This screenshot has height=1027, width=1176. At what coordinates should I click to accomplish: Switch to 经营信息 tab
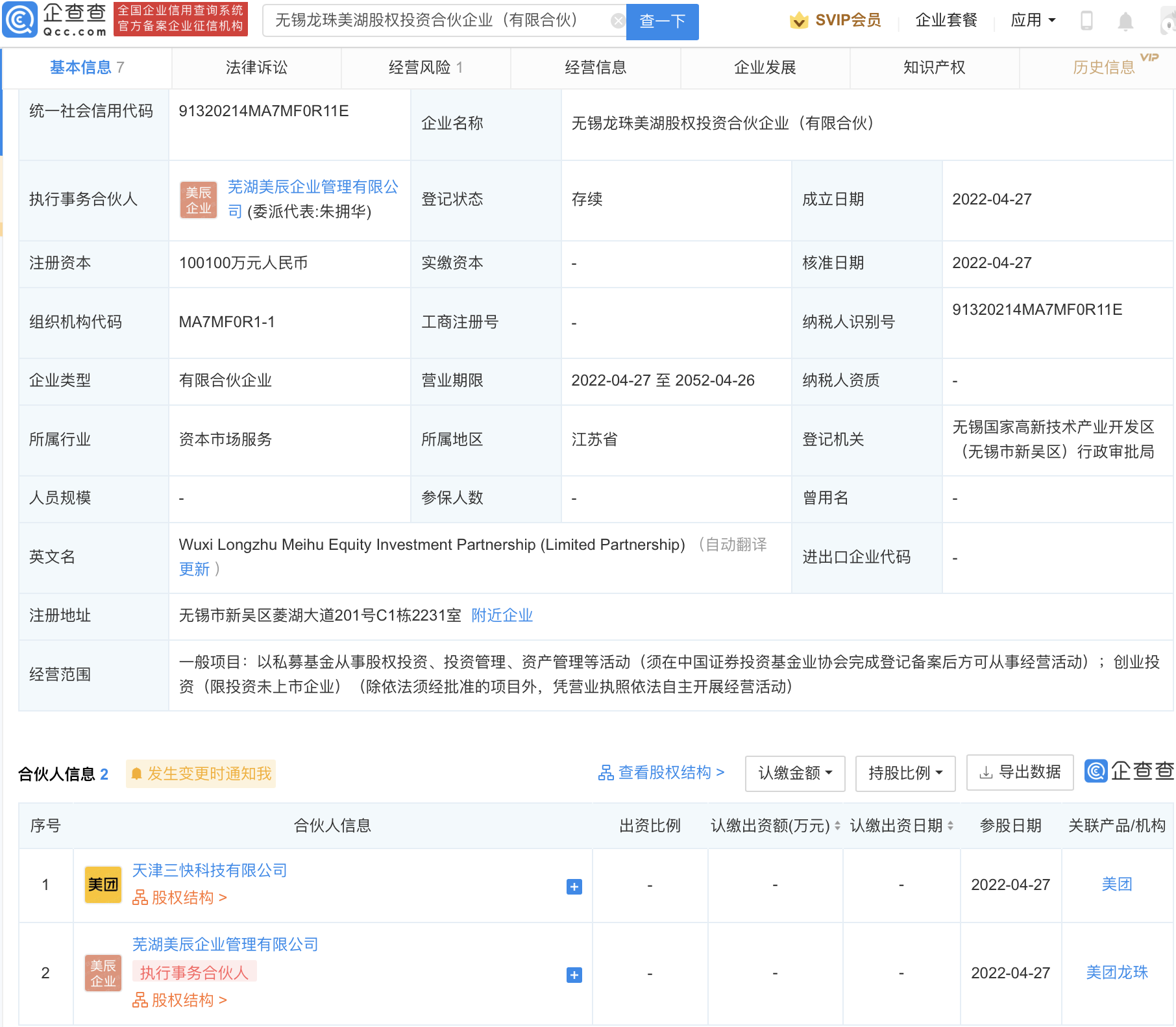(595, 68)
